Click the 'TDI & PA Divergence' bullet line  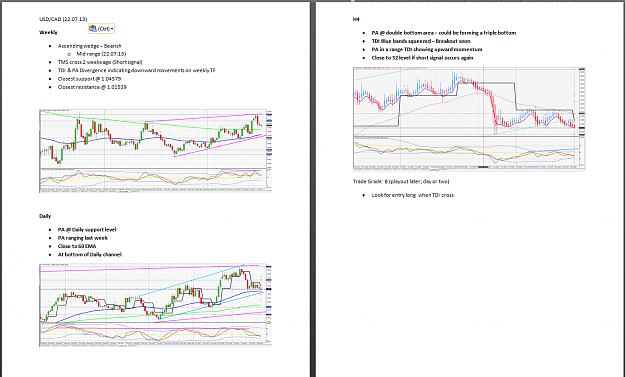[137, 70]
